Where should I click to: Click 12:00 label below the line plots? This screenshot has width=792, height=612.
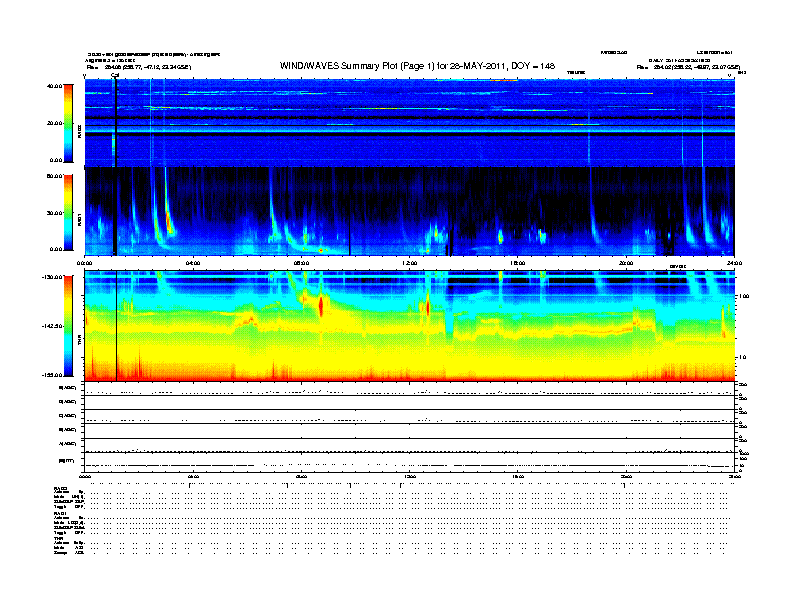coord(410,476)
